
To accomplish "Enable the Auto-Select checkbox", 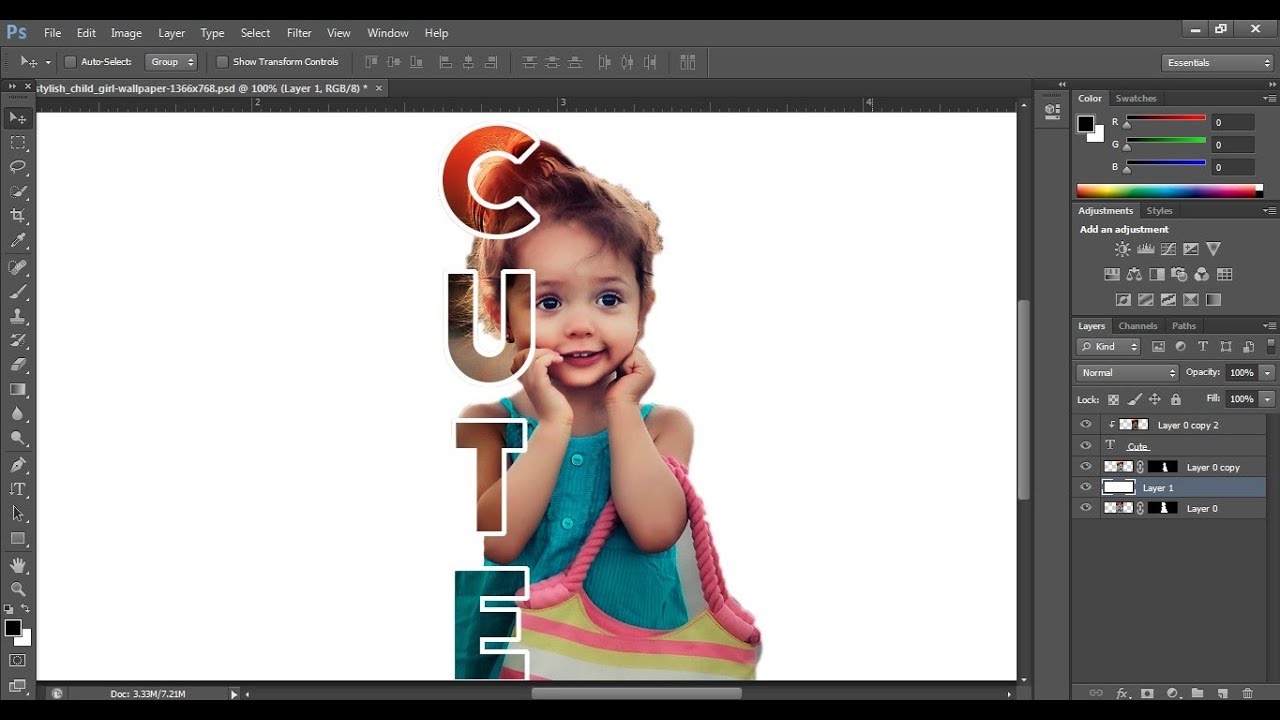I will tap(70, 62).
